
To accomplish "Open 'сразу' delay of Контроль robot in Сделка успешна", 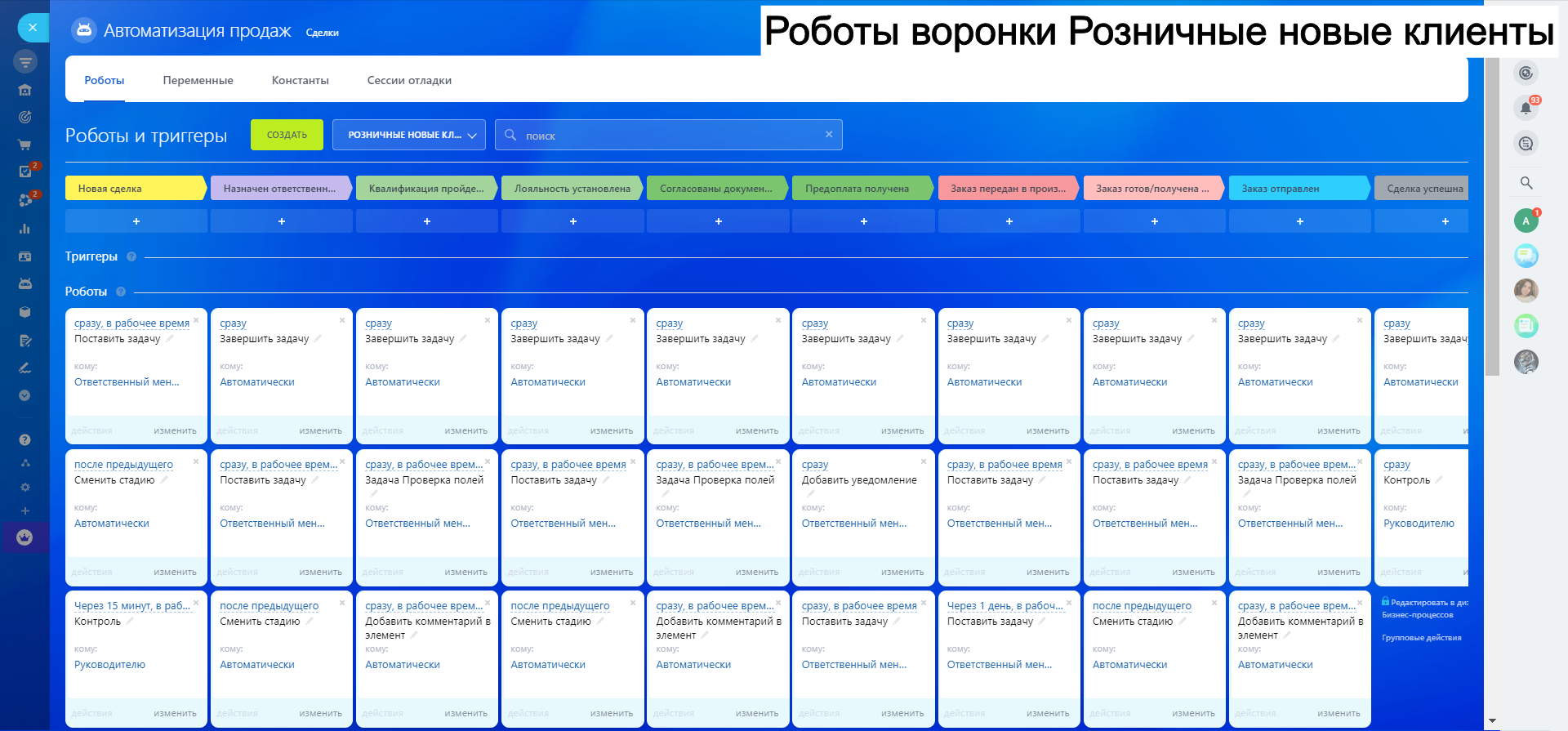I will coord(1396,465).
